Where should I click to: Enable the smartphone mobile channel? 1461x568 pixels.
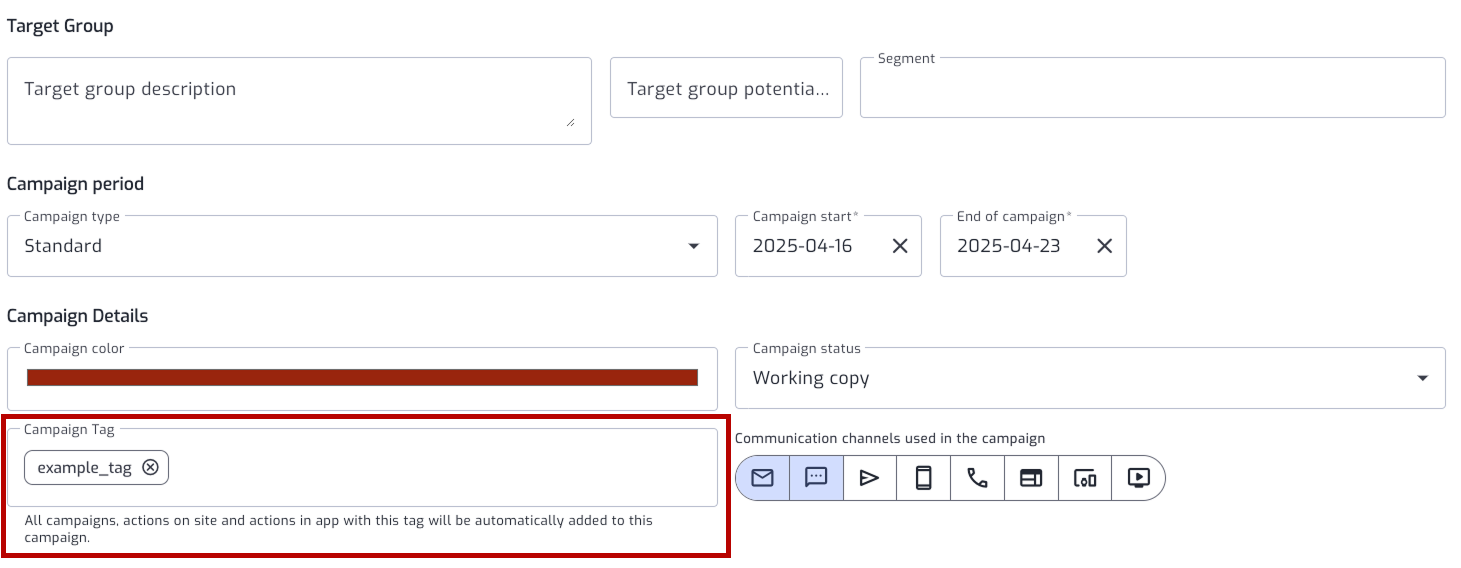(924, 478)
